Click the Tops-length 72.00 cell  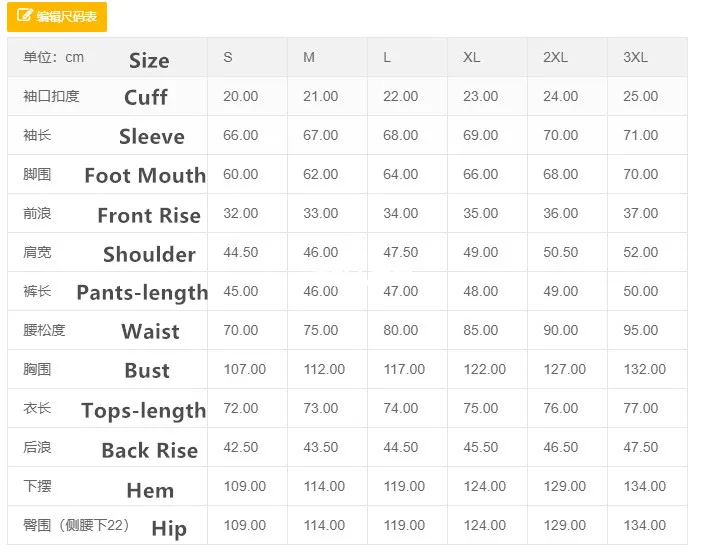coord(241,408)
